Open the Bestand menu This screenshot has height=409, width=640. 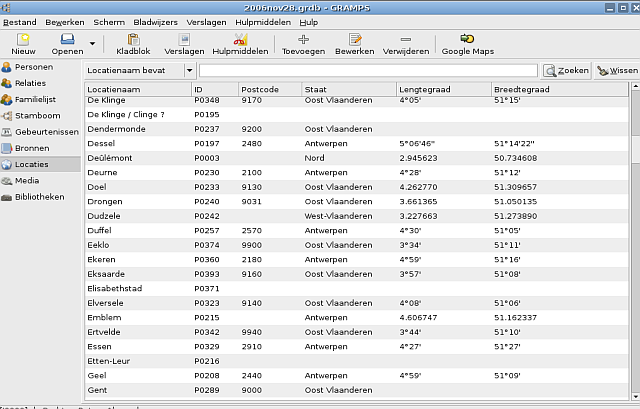(20, 21)
